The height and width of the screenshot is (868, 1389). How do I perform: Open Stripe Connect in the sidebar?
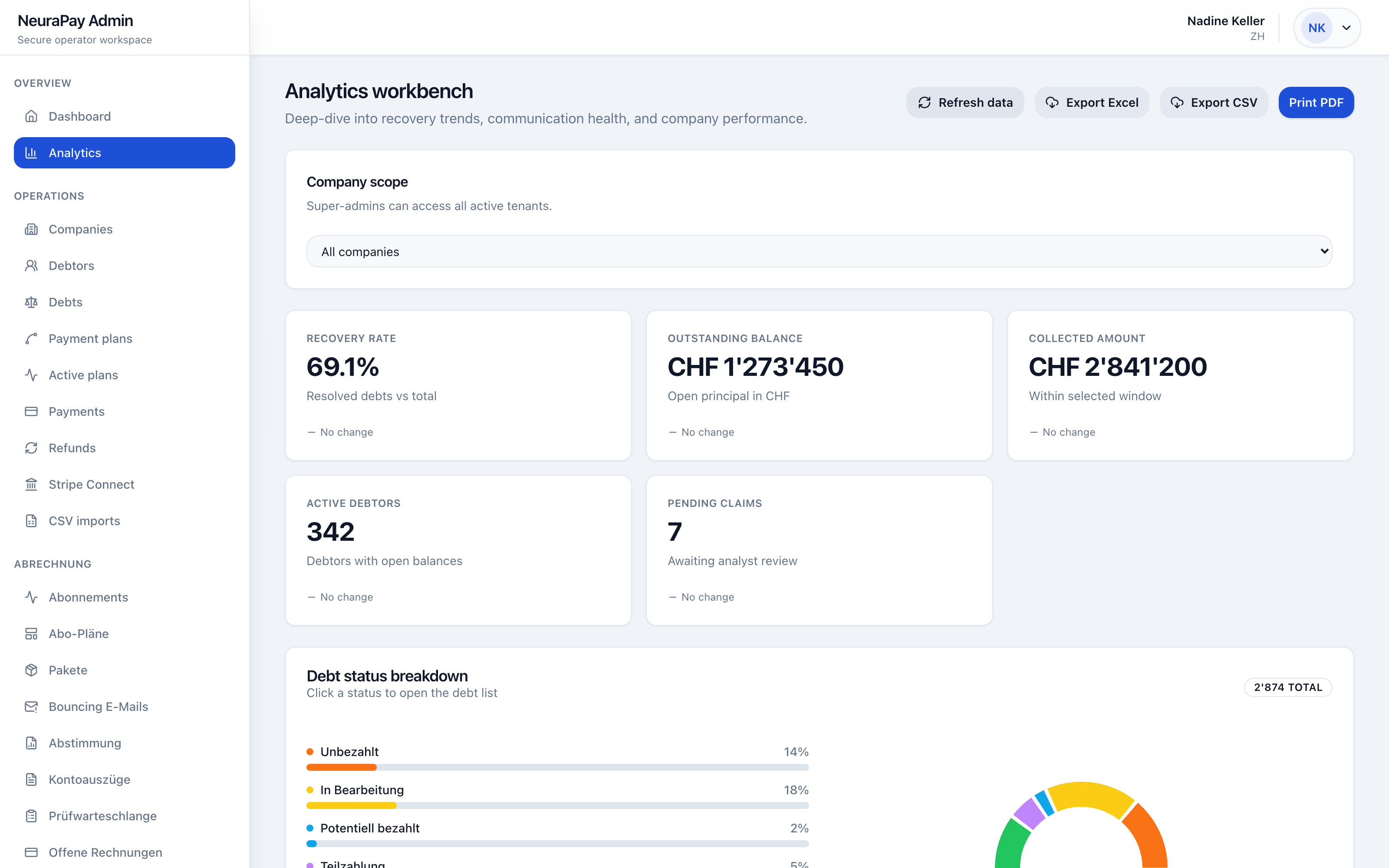(125, 484)
